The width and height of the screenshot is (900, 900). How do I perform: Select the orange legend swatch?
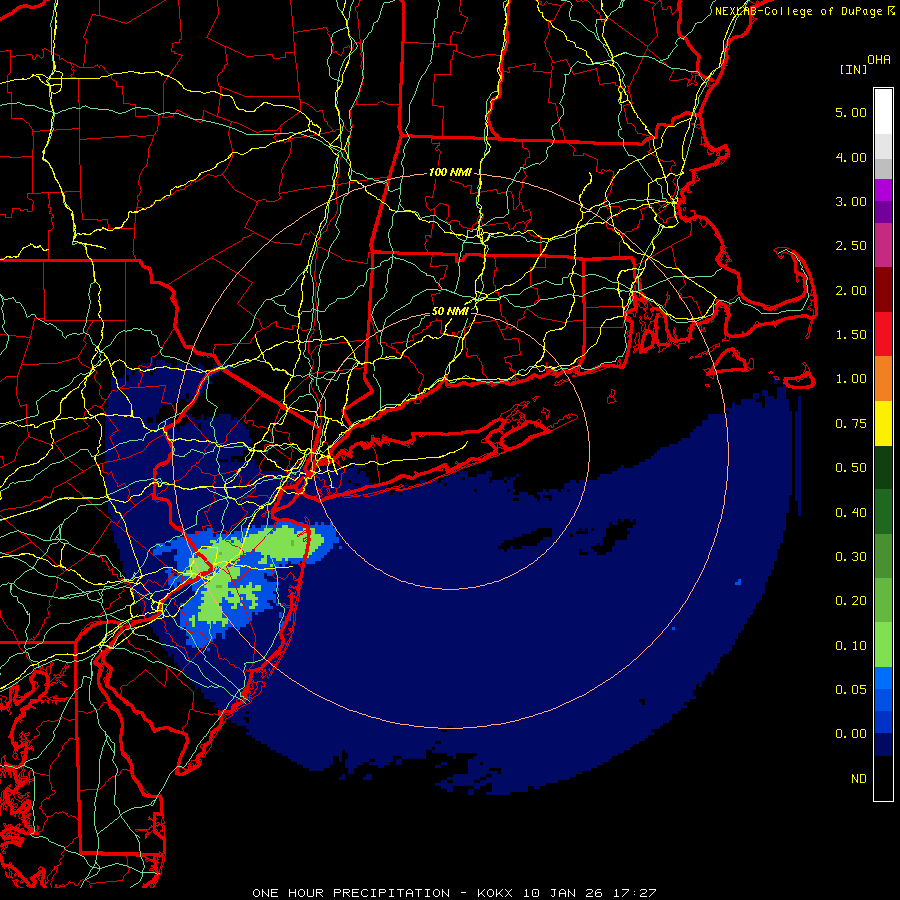coord(883,379)
